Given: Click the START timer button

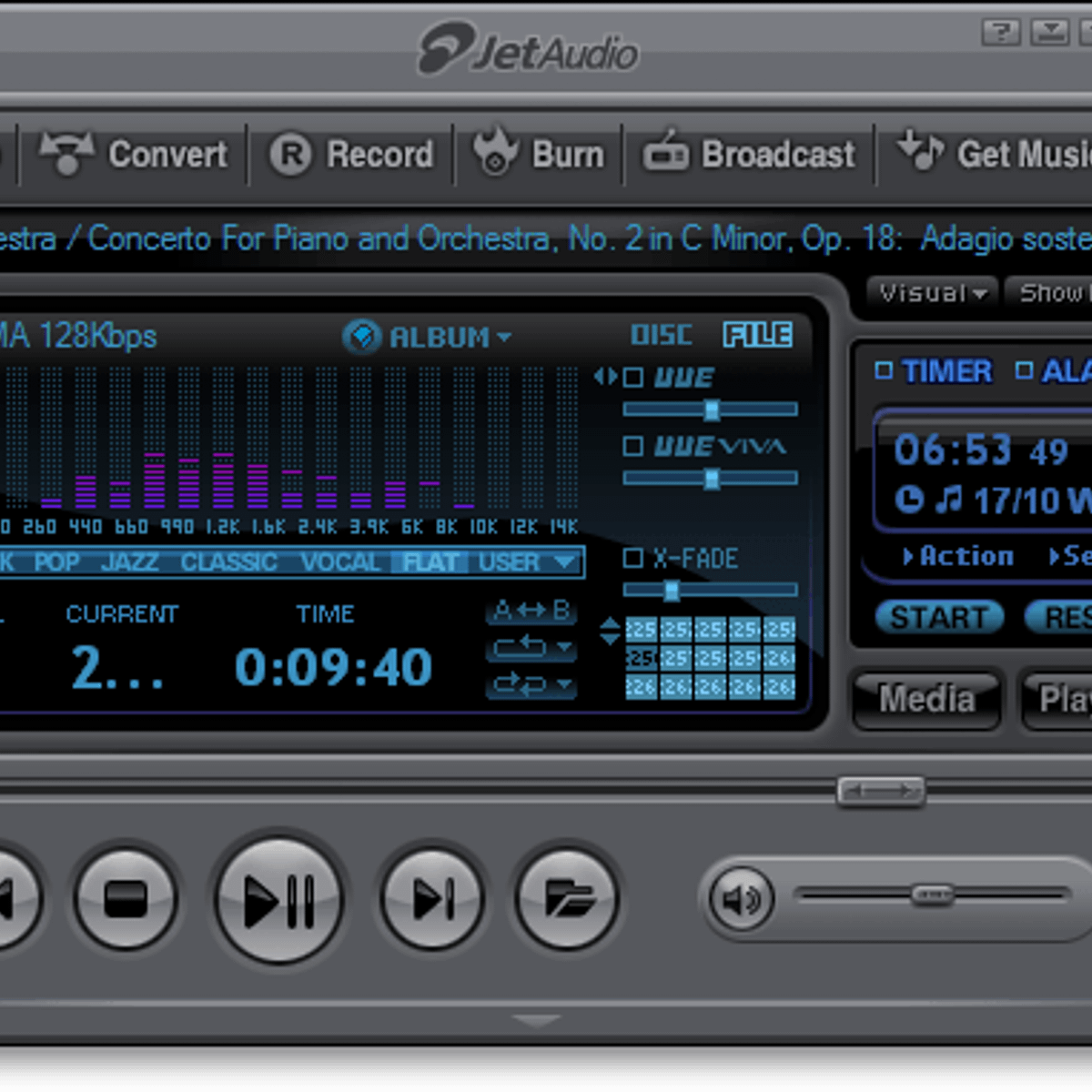Looking at the screenshot, I should pyautogui.click(x=939, y=618).
